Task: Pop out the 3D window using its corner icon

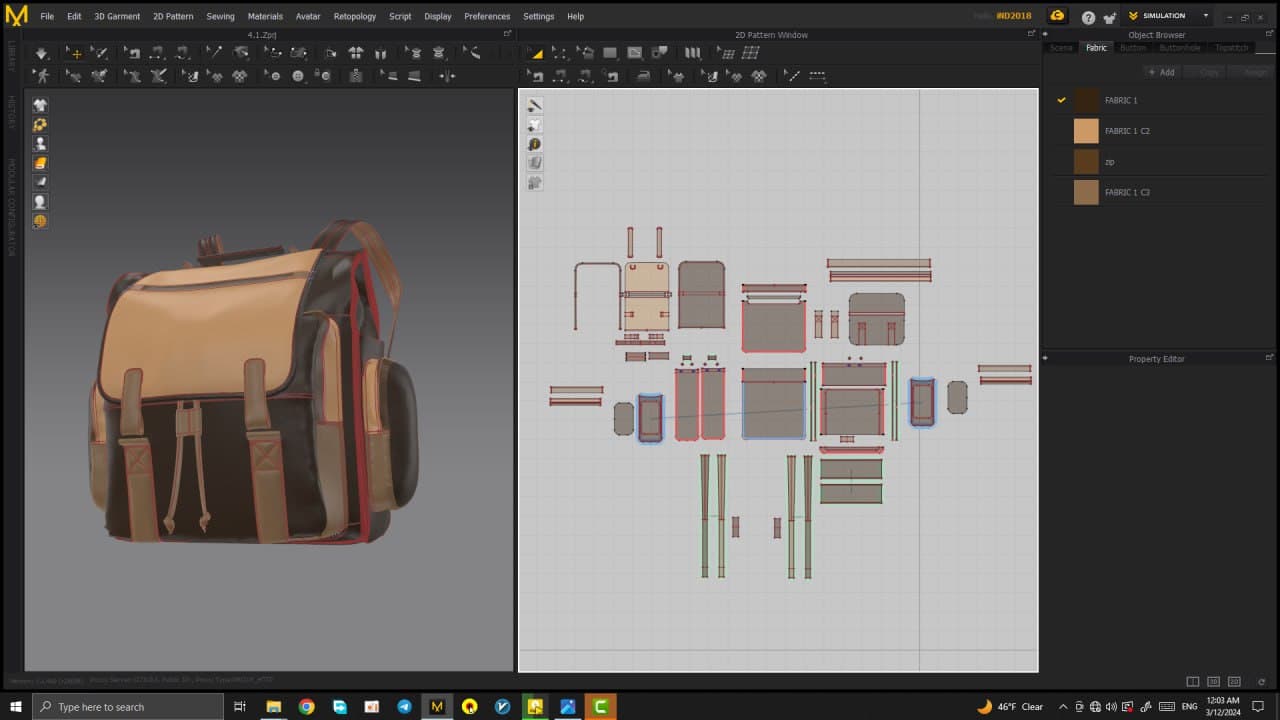Action: [507, 34]
